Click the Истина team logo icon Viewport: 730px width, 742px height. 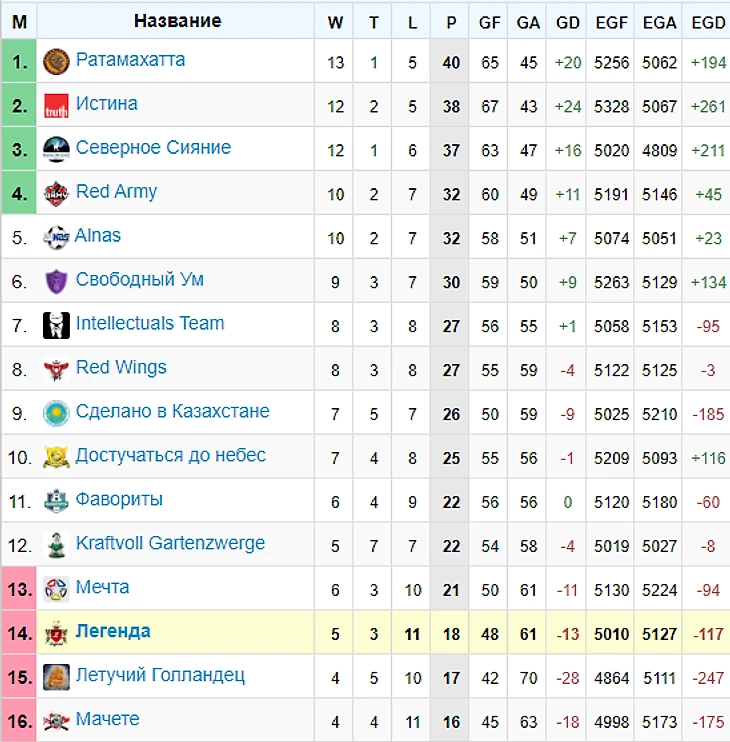click(x=55, y=106)
